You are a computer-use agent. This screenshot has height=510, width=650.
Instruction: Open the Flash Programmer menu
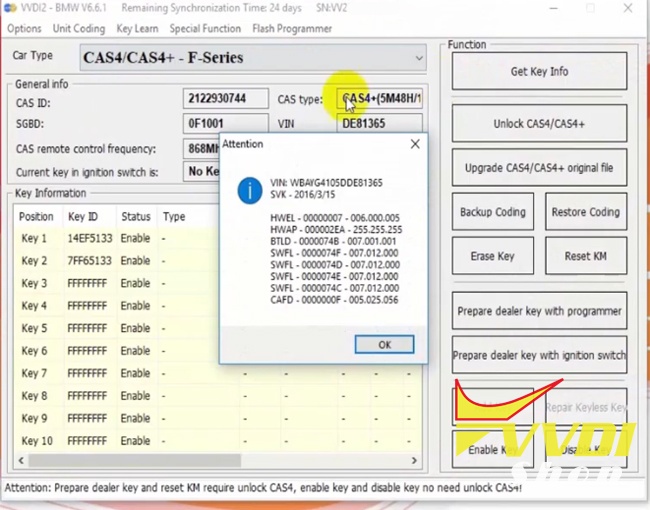coord(292,29)
